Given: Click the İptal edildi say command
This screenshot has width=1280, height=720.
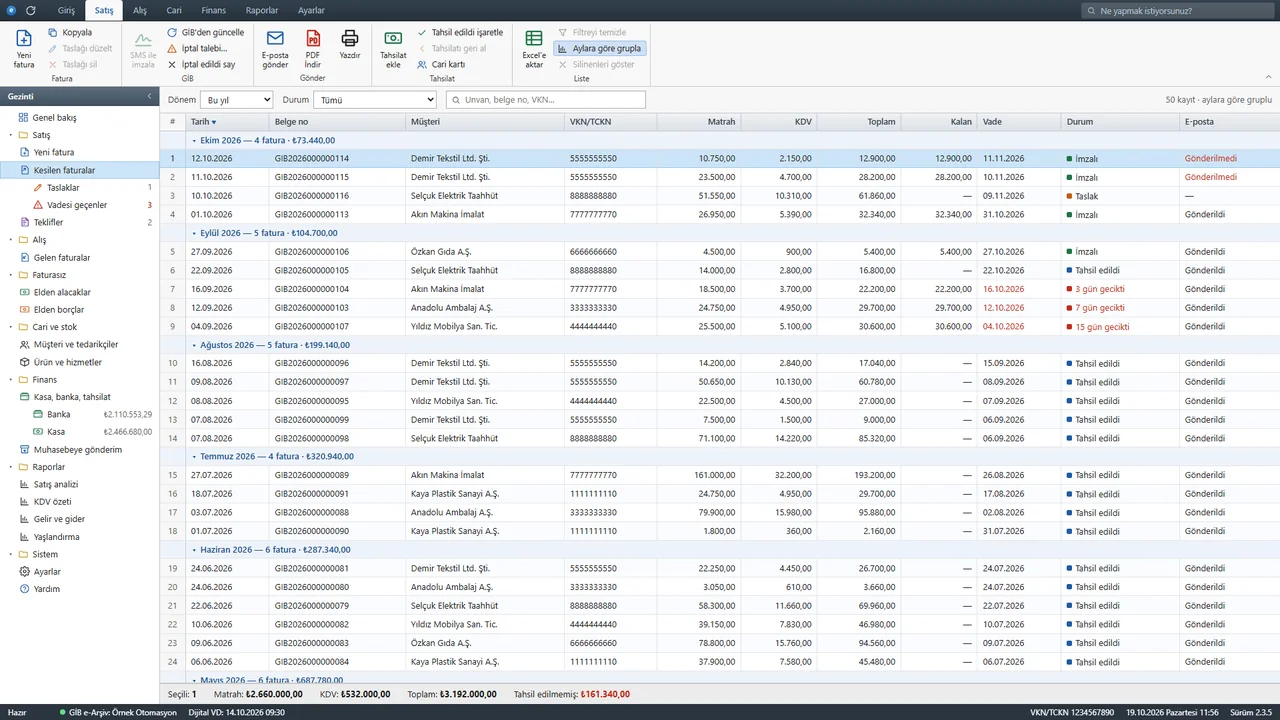Looking at the screenshot, I should [x=201, y=64].
